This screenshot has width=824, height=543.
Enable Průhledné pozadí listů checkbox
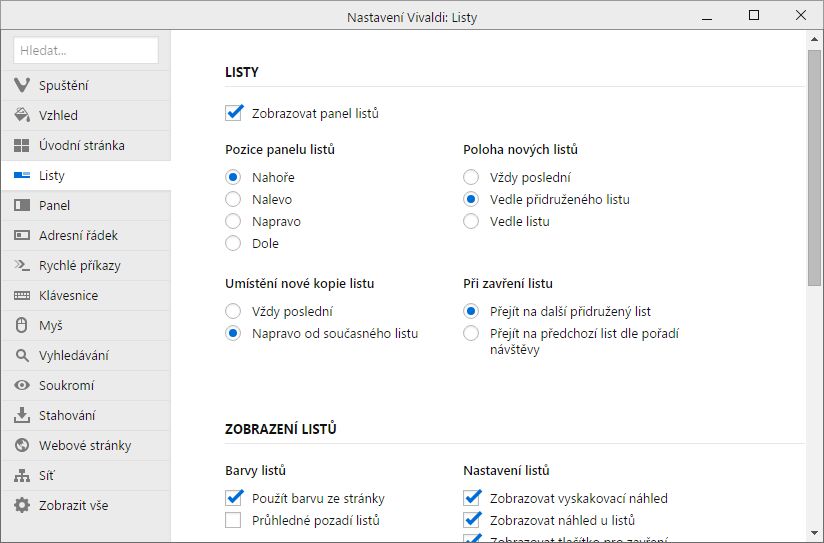pos(234,520)
